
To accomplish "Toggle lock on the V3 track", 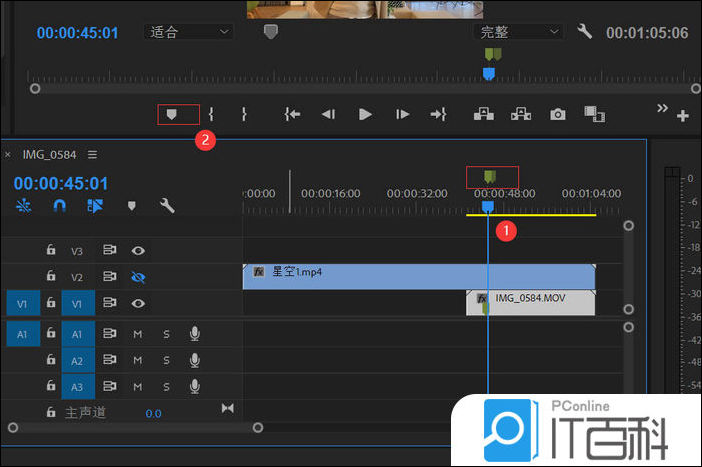I will pyautogui.click(x=50, y=251).
